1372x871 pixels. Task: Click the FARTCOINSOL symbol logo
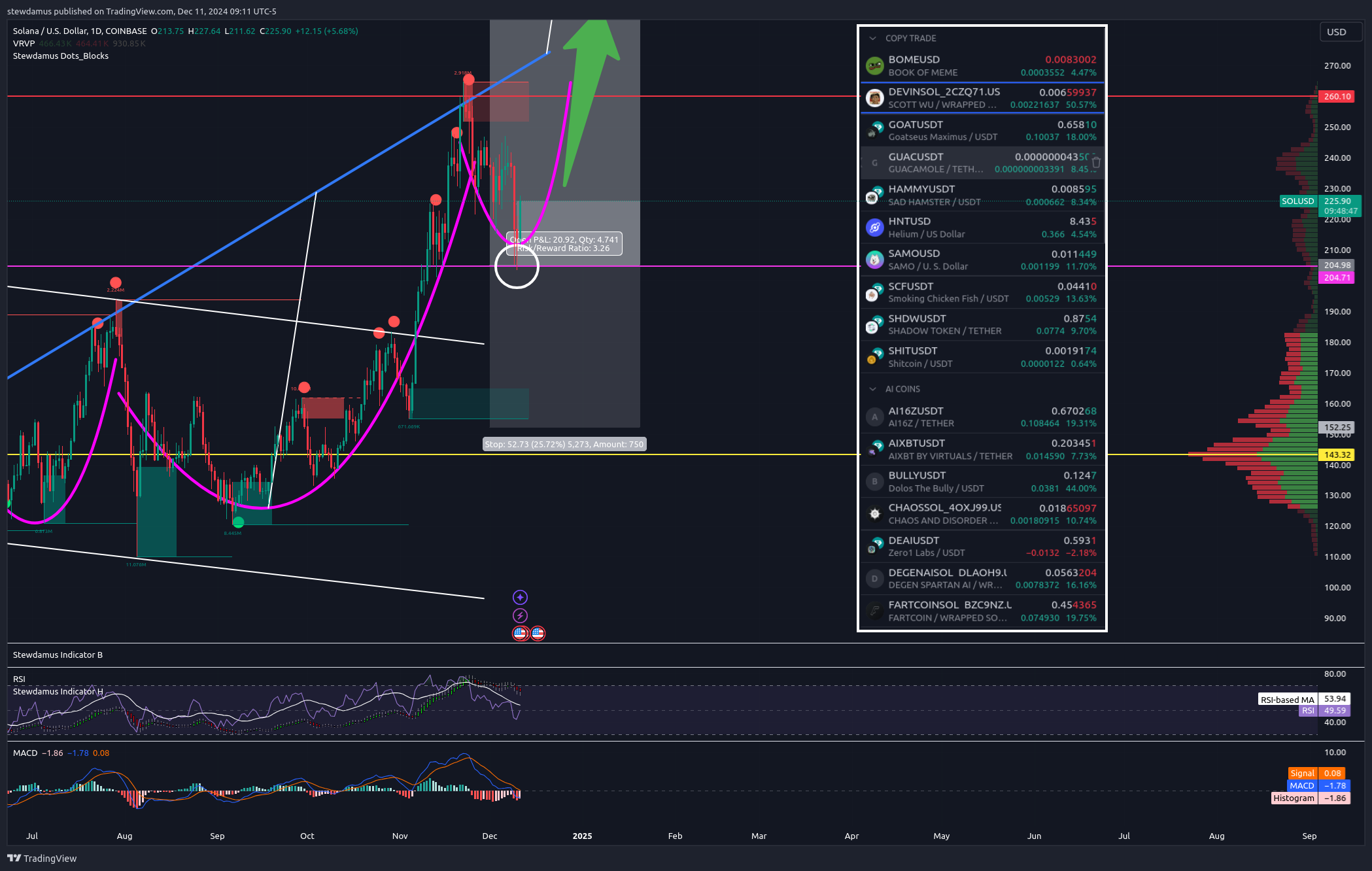point(874,611)
